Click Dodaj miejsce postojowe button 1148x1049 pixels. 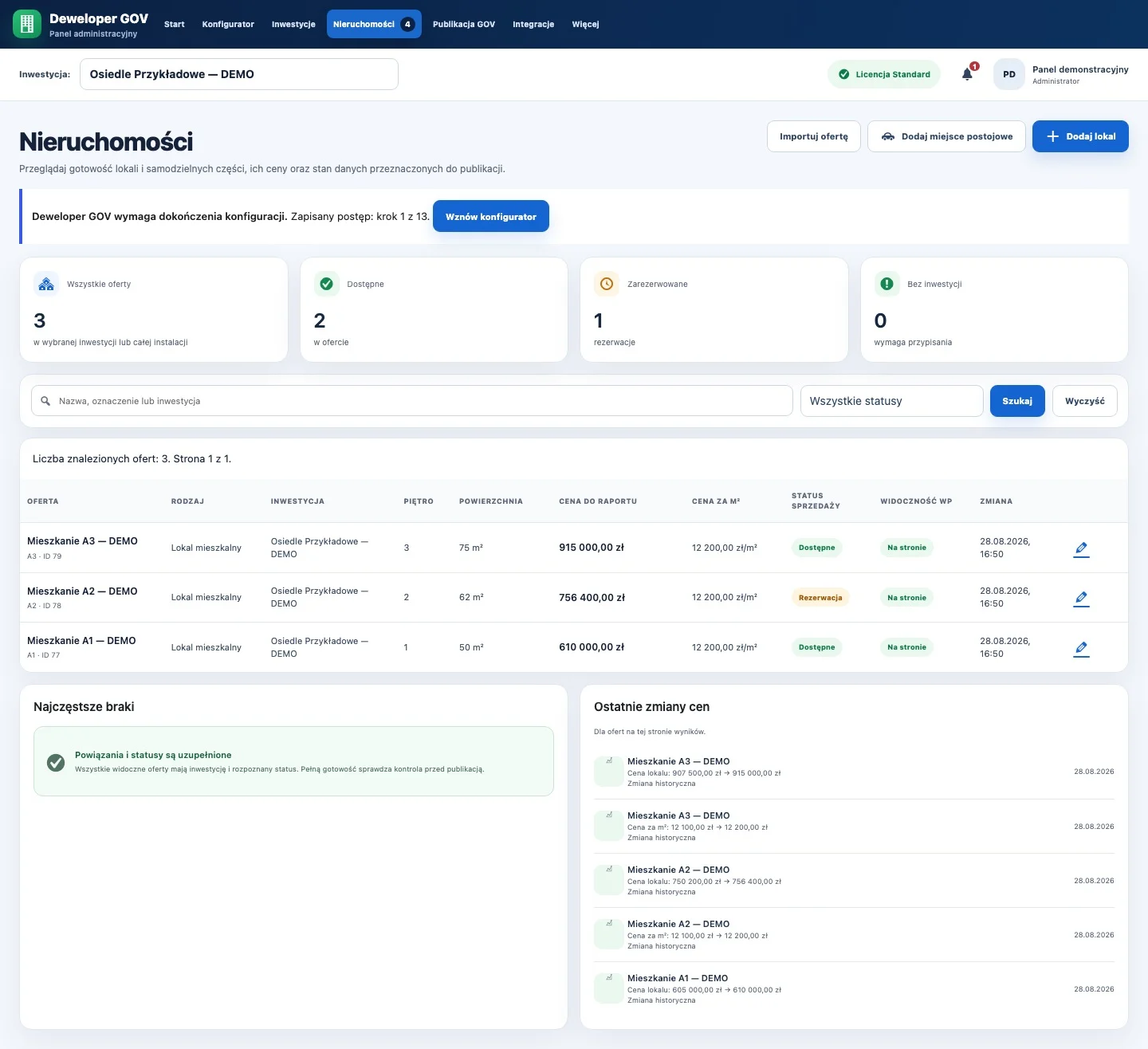(946, 136)
